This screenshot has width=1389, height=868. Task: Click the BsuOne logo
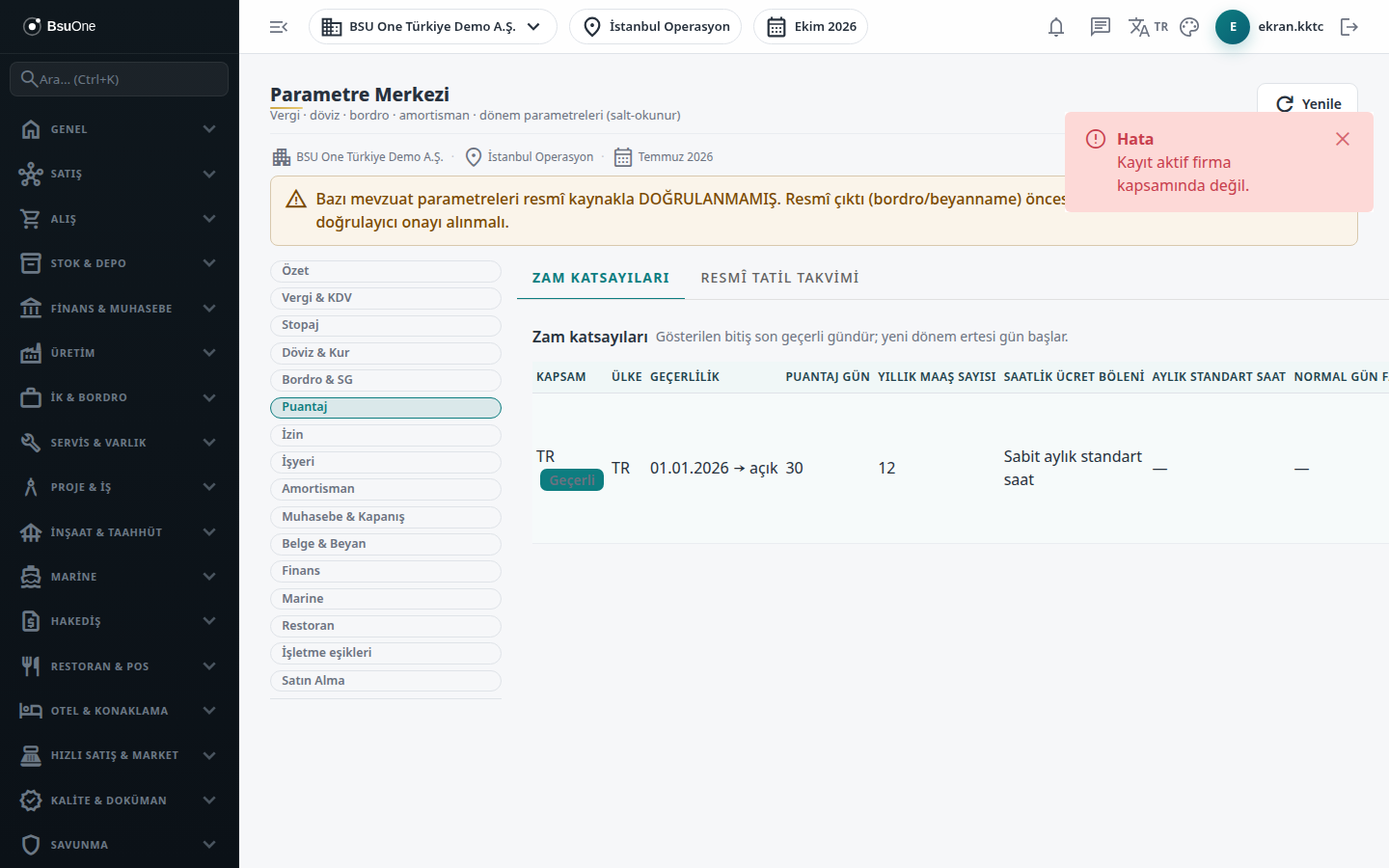pyautogui.click(x=60, y=26)
